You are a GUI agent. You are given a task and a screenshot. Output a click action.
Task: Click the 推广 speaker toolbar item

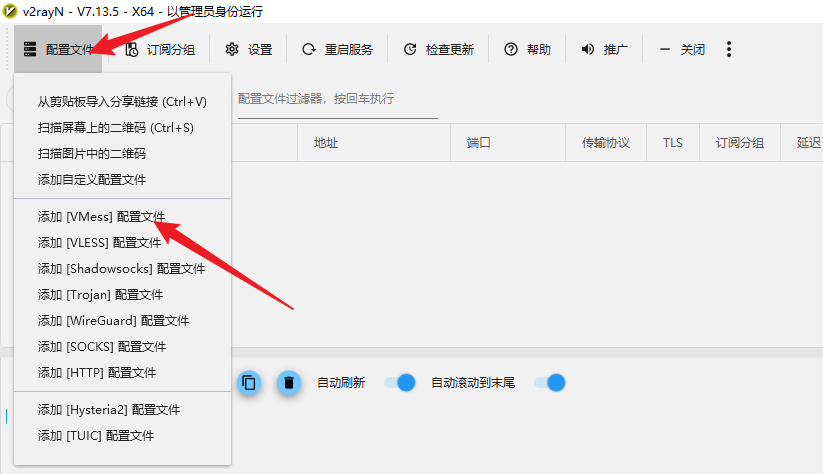[604, 49]
